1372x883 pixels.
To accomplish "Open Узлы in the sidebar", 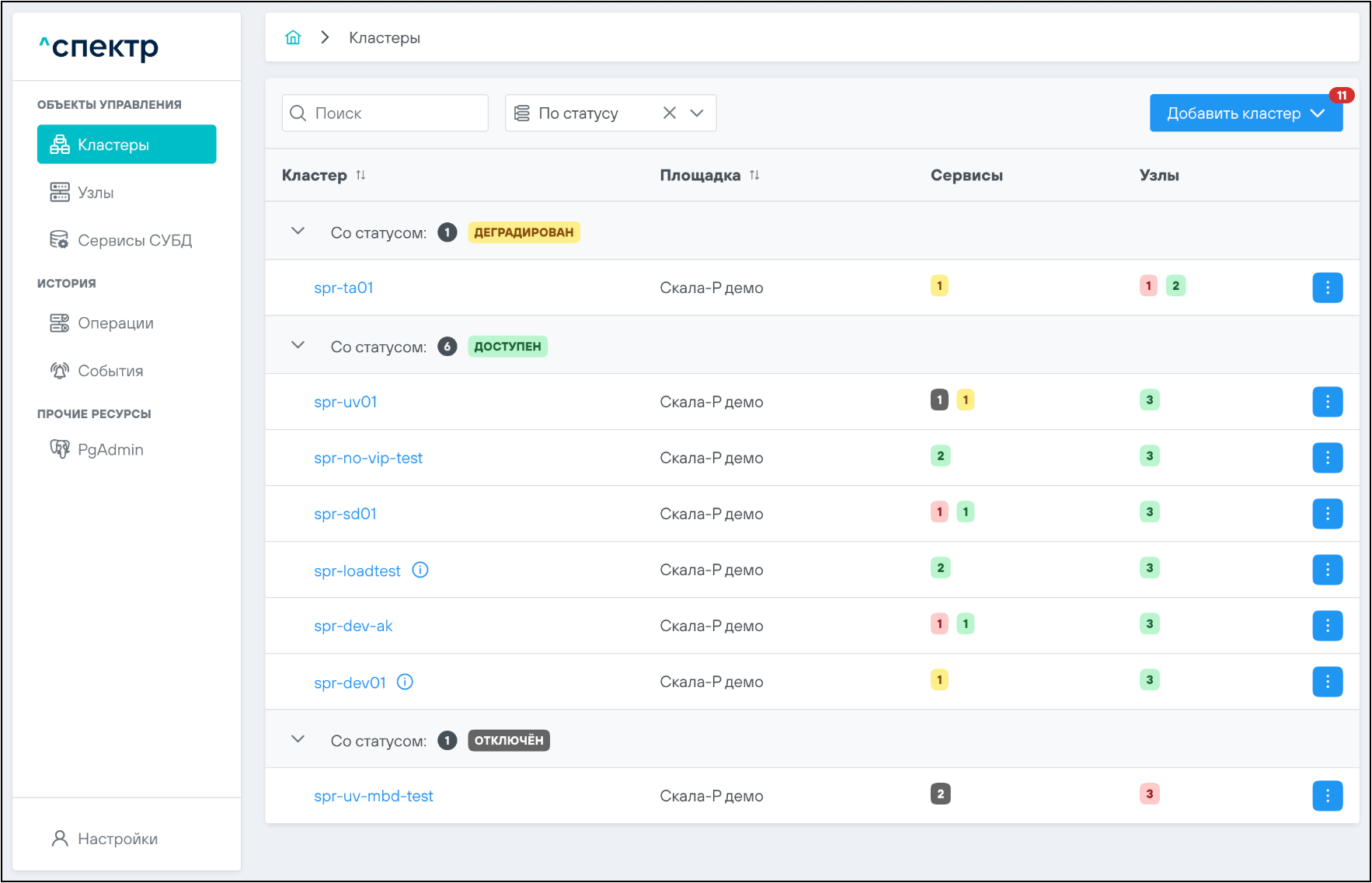I will point(96,192).
